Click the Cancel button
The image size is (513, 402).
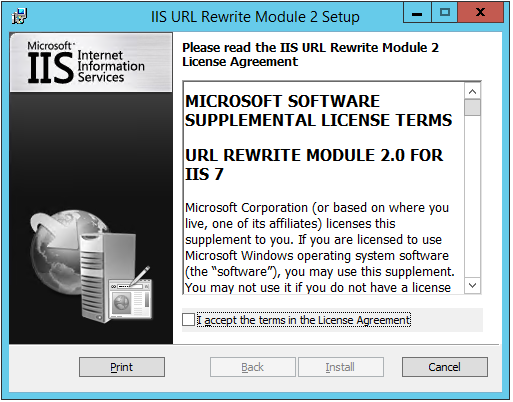point(445,367)
